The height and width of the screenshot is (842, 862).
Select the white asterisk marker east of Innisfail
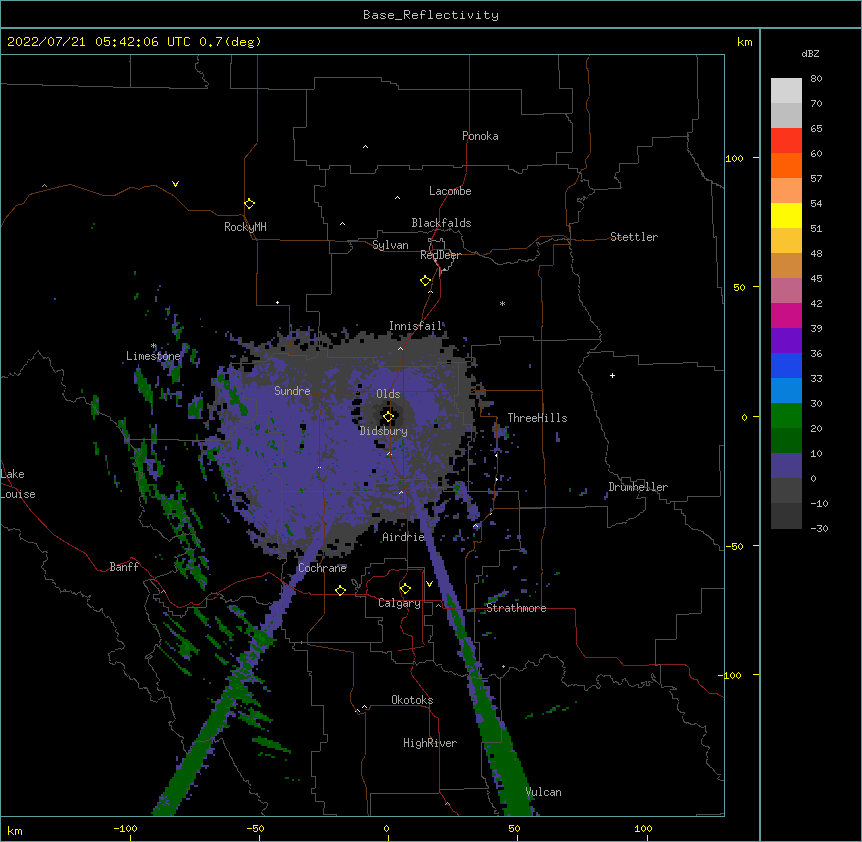pyautogui.click(x=502, y=303)
